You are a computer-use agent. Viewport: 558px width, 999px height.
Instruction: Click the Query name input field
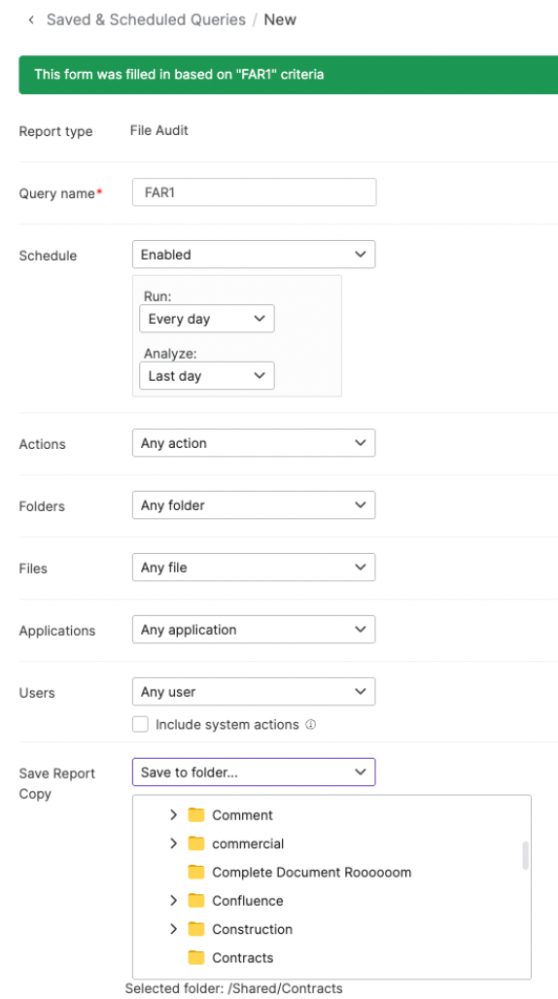click(254, 192)
